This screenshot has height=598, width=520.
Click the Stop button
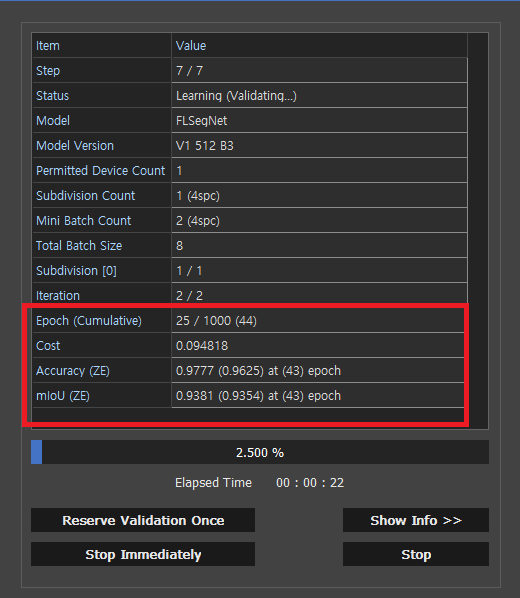click(x=415, y=554)
